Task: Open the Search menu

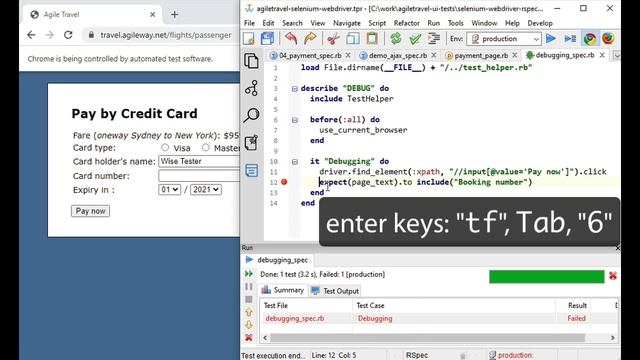Action: coord(292,23)
